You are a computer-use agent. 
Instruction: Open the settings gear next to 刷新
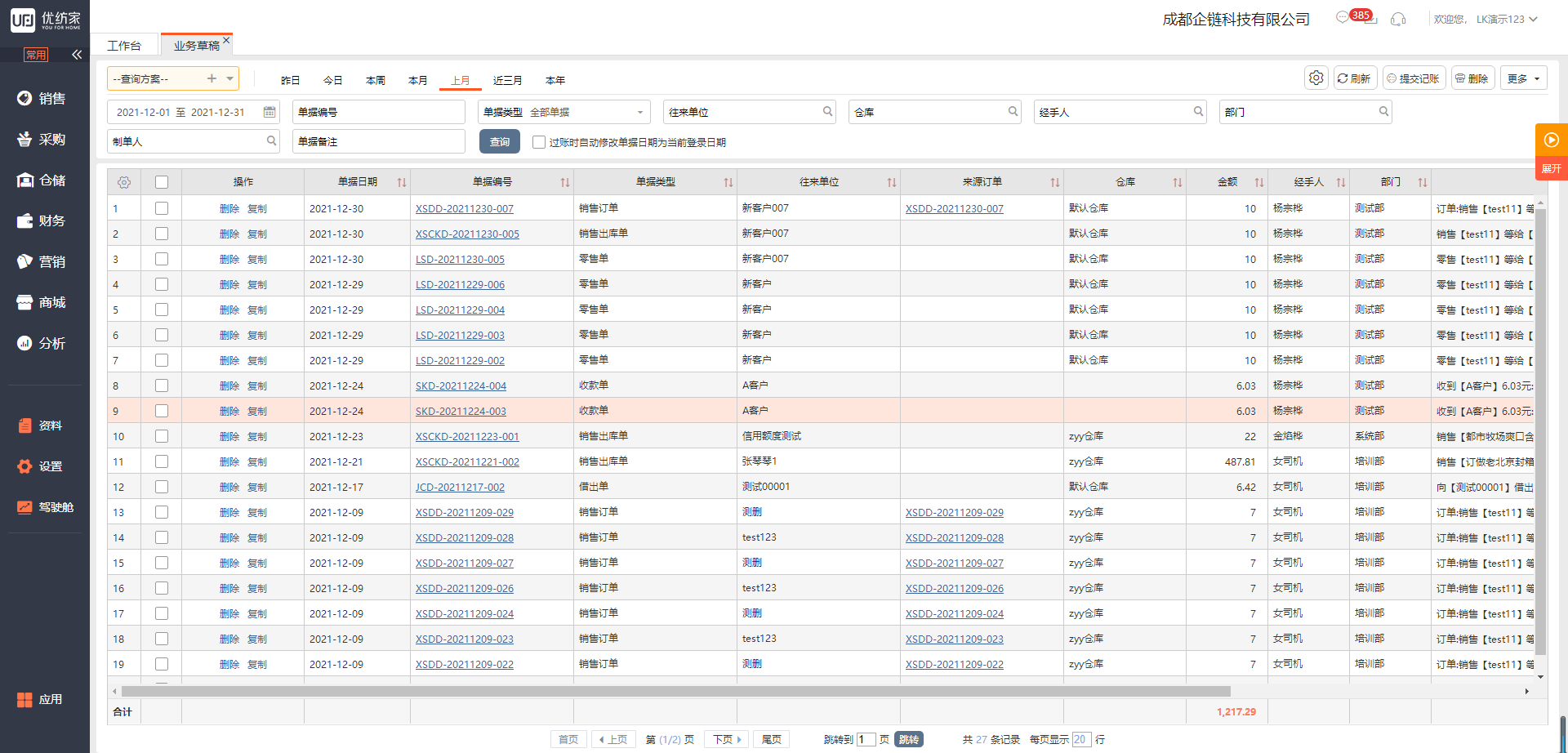(1316, 78)
